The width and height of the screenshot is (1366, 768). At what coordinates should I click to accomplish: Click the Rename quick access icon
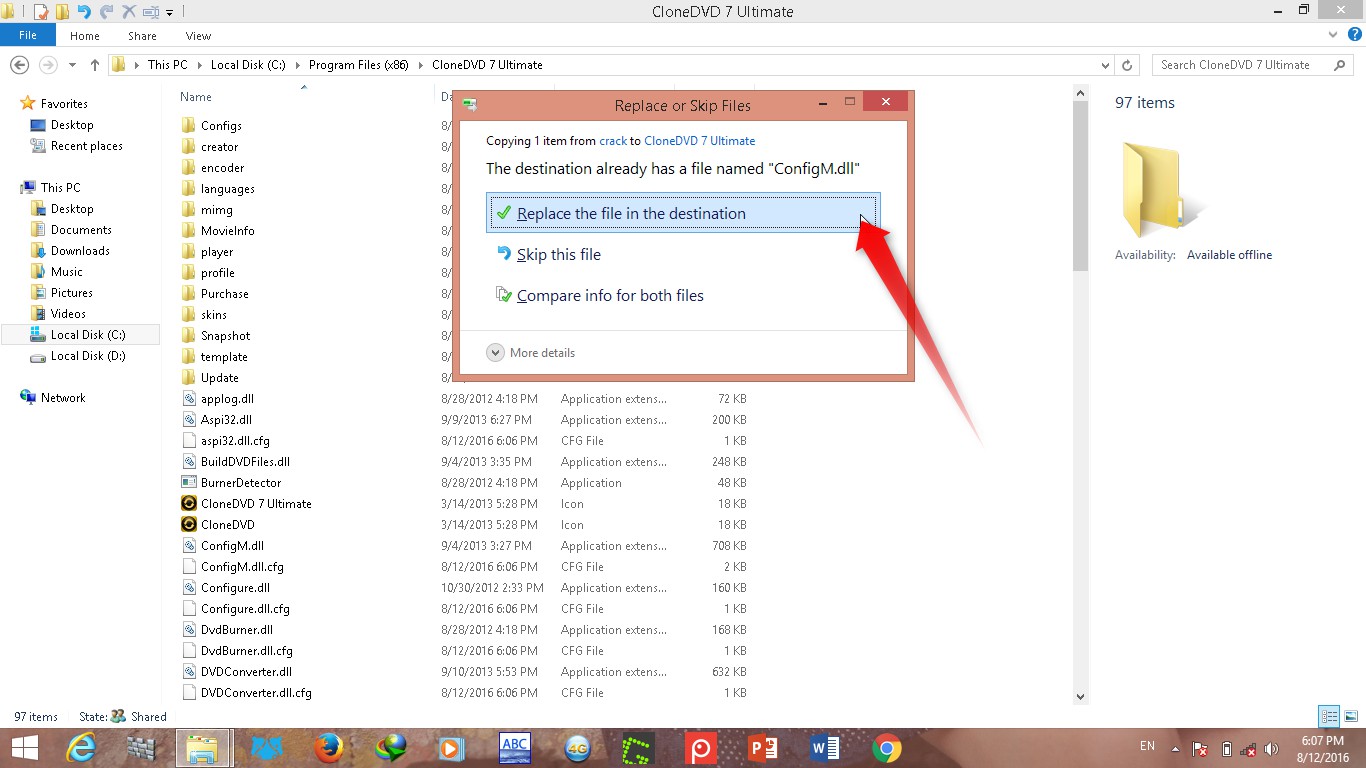(x=150, y=12)
